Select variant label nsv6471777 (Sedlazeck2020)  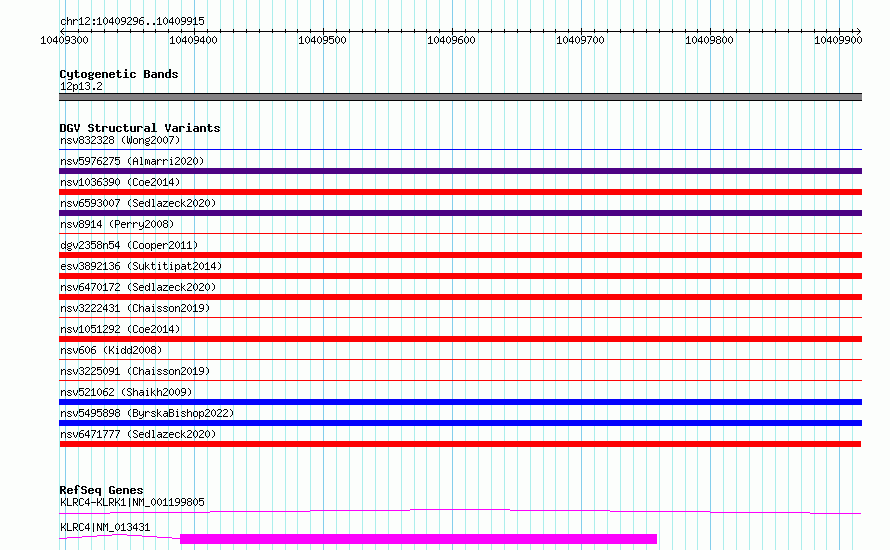pos(138,434)
